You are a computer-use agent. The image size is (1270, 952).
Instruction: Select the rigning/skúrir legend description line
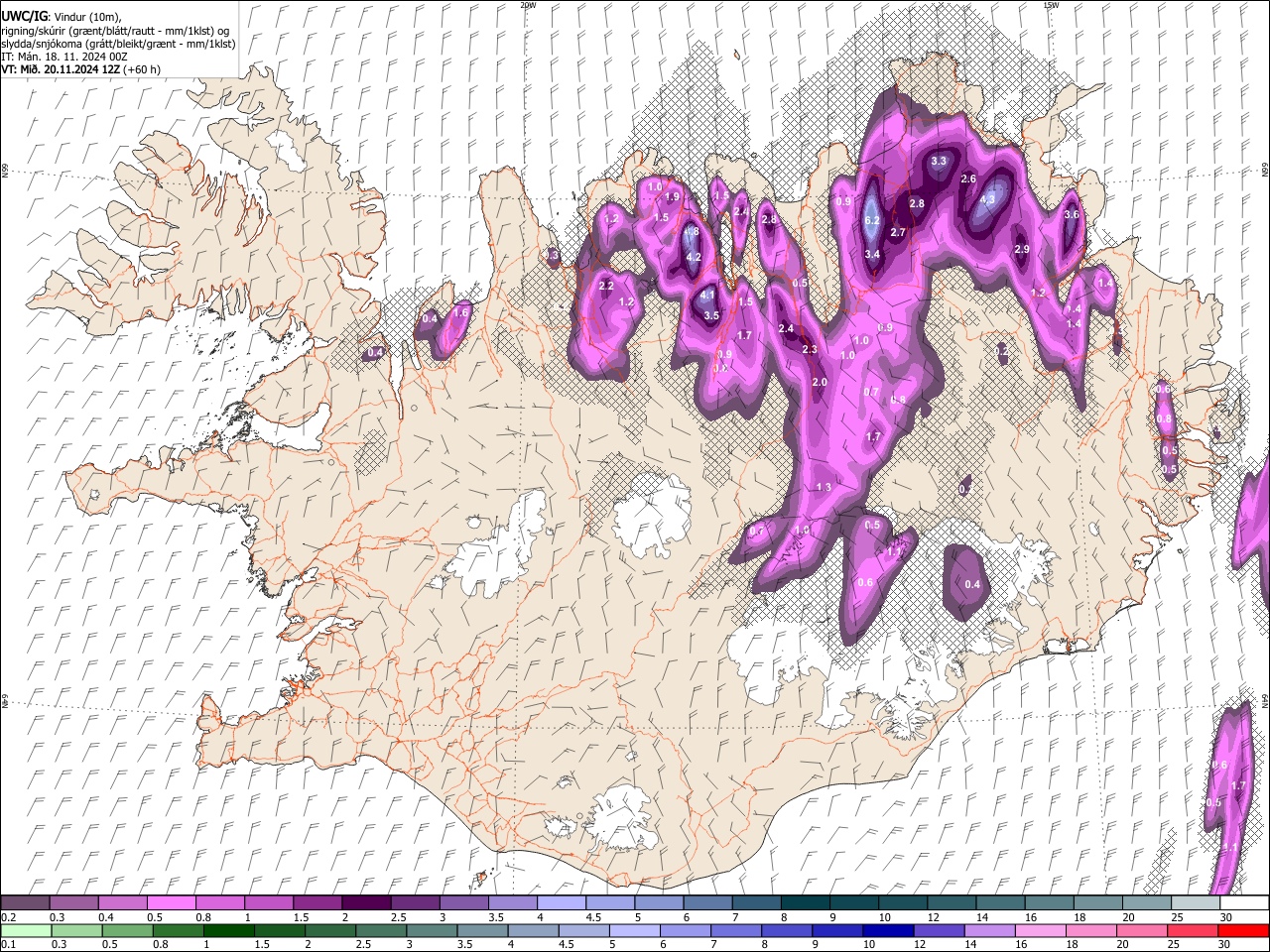point(114,31)
